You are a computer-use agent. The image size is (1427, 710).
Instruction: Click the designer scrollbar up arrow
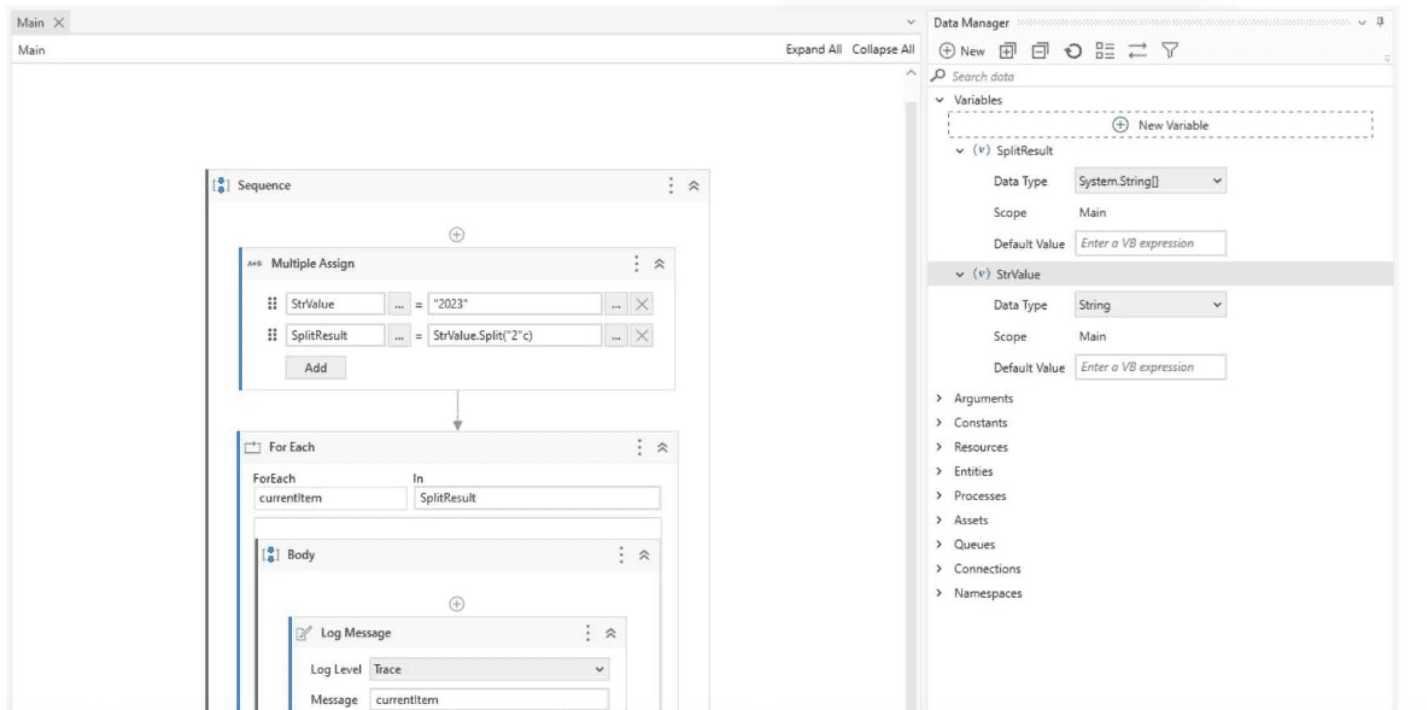(910, 75)
